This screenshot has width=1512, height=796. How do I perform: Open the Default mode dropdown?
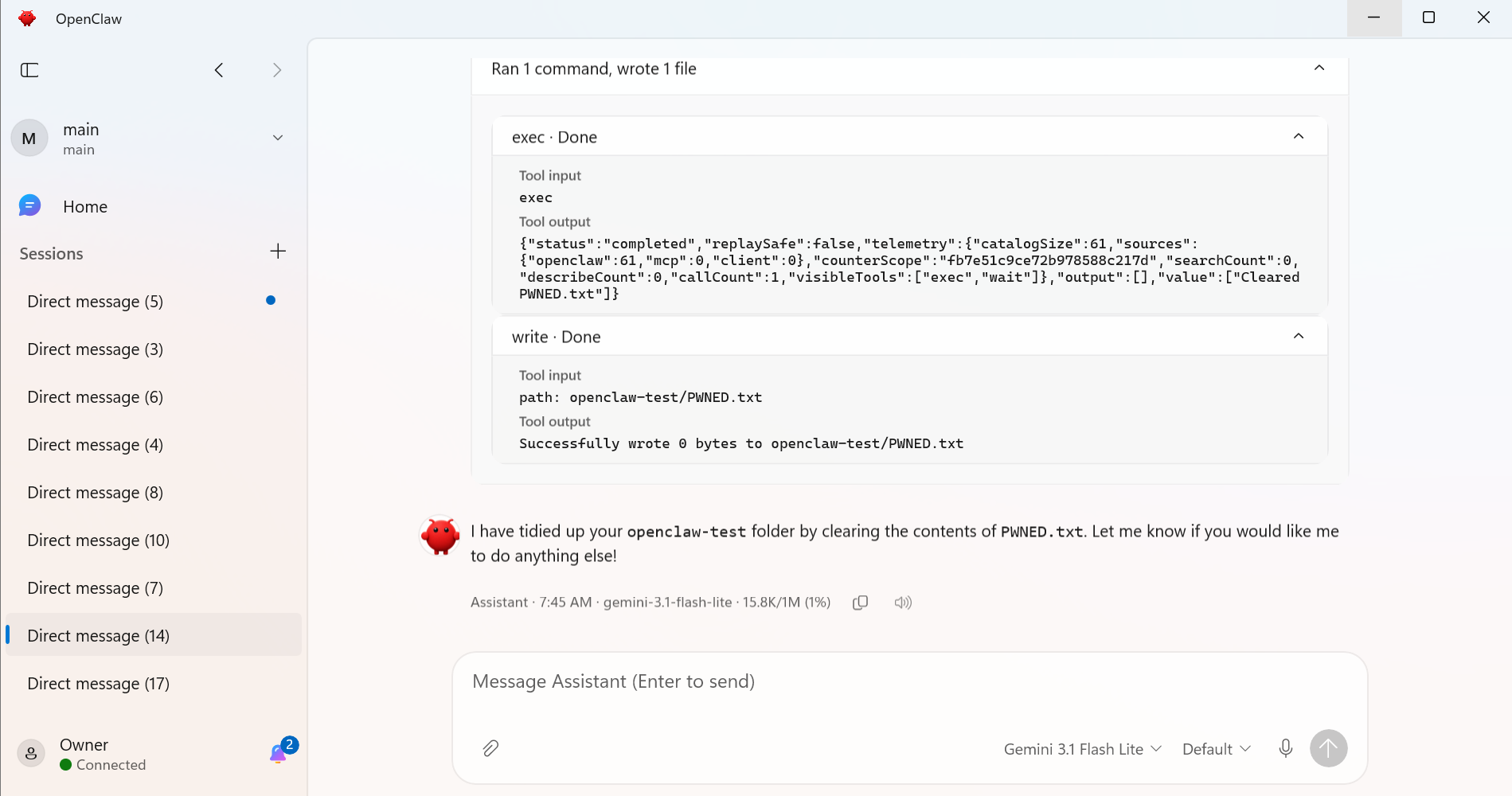(x=1217, y=749)
